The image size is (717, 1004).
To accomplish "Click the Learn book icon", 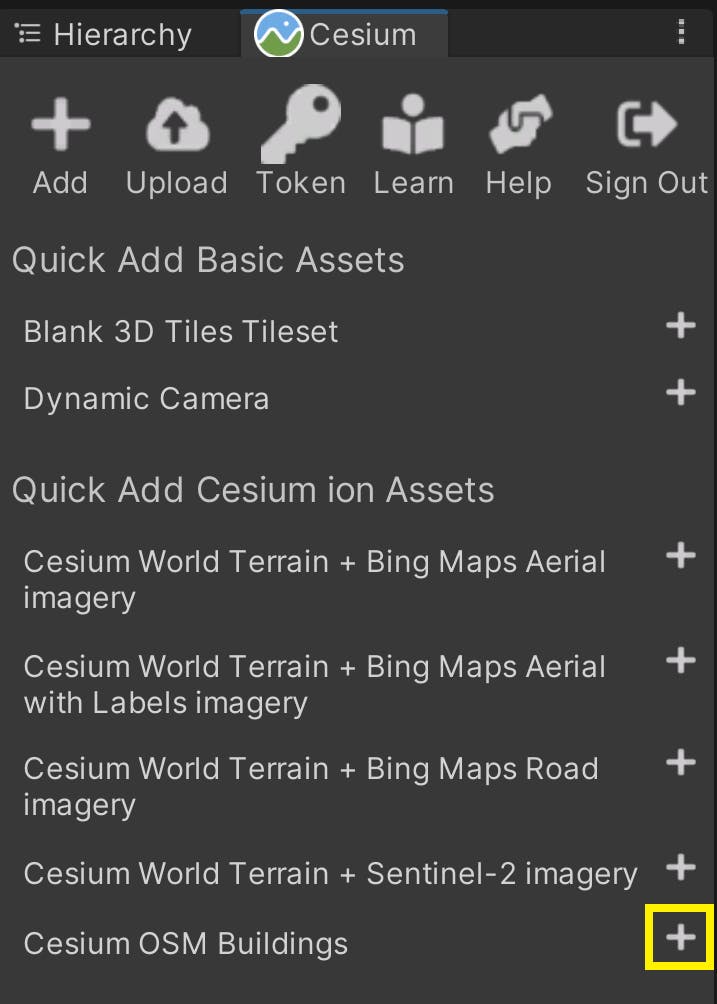I will tap(413, 123).
